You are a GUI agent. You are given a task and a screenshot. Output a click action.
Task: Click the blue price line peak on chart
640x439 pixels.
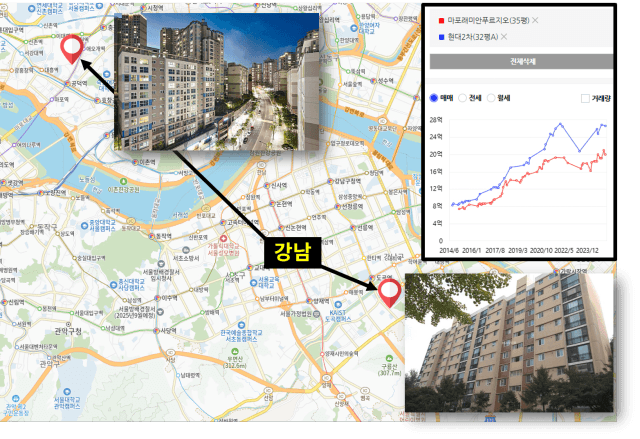coord(560,123)
